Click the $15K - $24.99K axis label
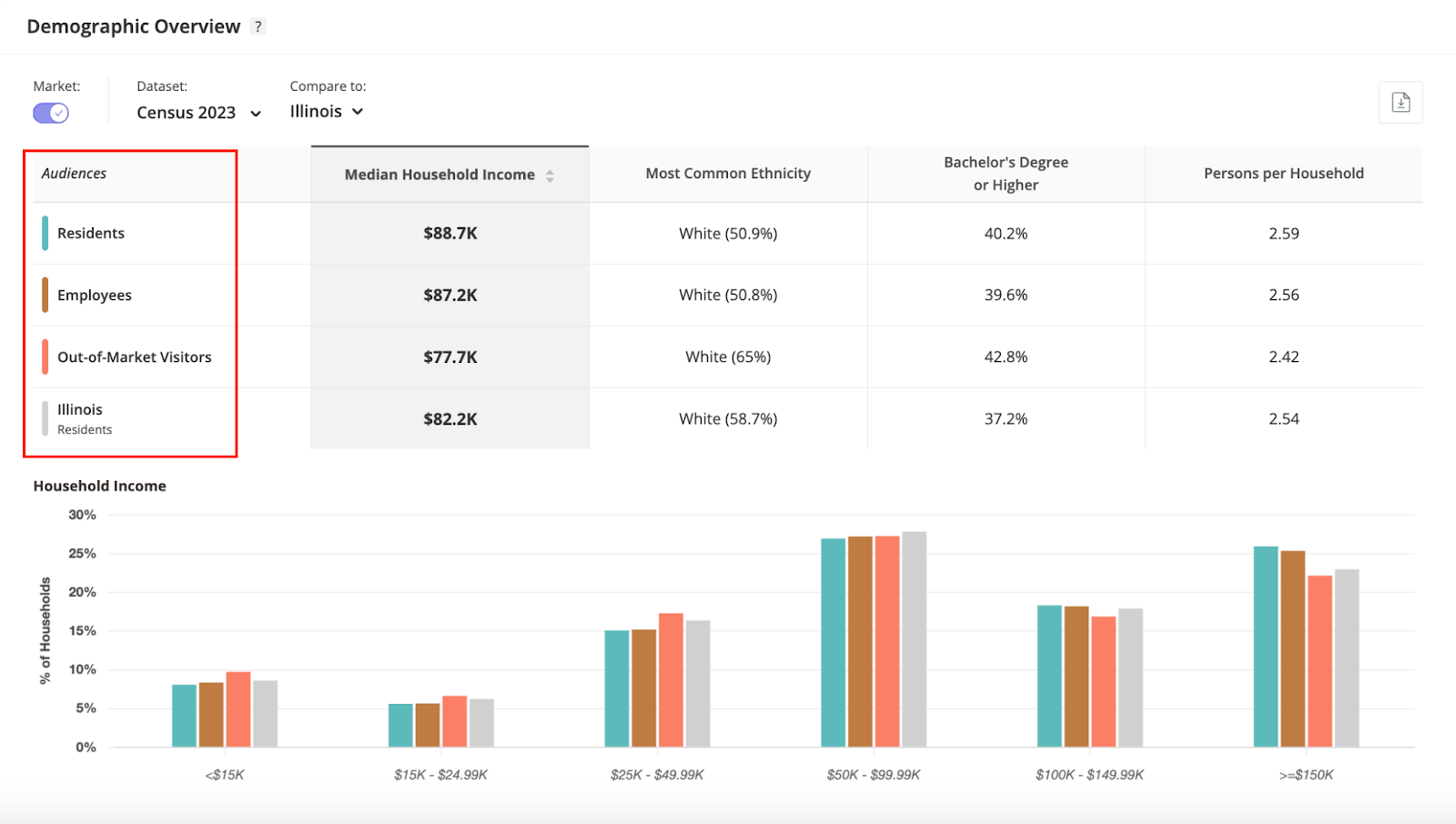 coord(440,775)
